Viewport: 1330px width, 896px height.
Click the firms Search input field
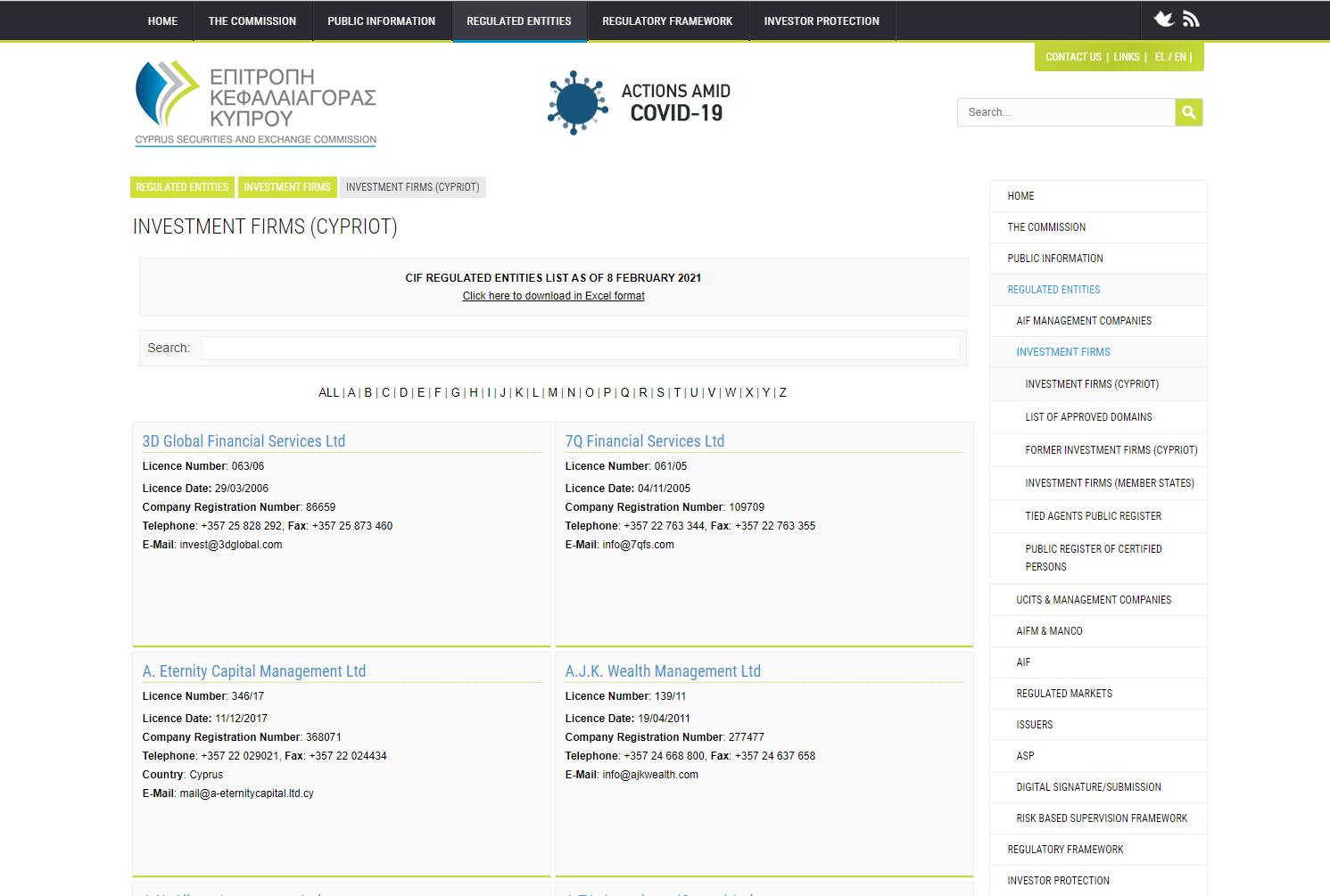(x=580, y=348)
